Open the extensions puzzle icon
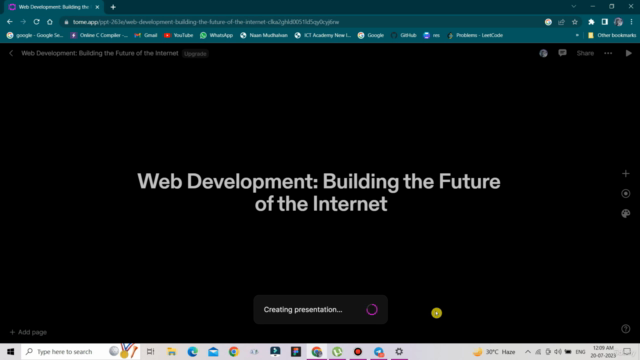 click(x=591, y=22)
